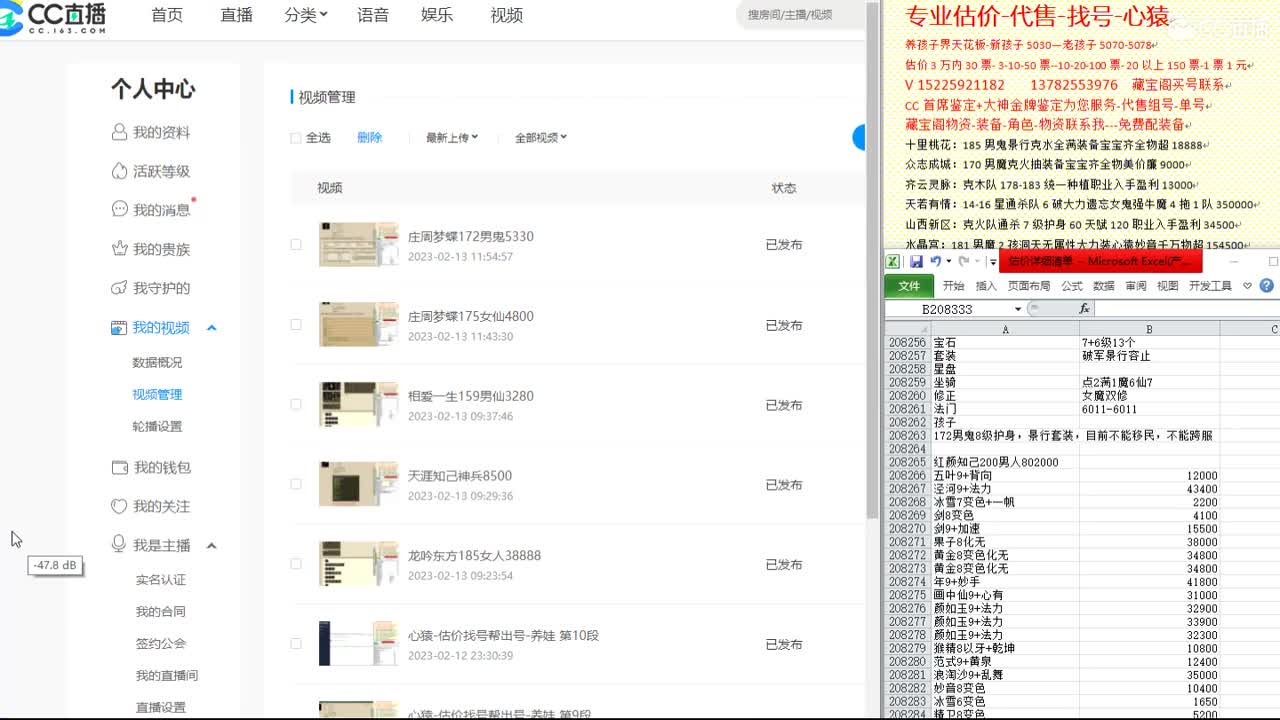This screenshot has height=720, width=1280.
Task: Switch to Excel 开始 tab
Action: pyautogui.click(x=953, y=286)
